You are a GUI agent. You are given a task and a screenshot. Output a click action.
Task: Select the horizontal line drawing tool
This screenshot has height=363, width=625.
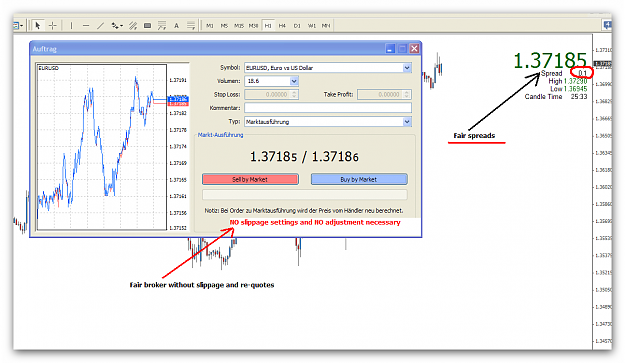pos(86,26)
